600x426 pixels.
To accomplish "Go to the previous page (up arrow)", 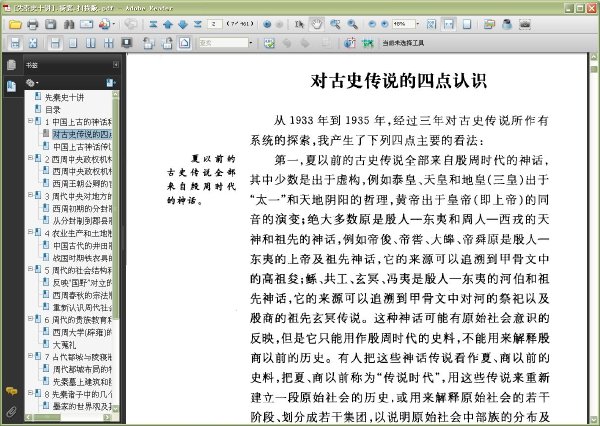I will coord(168,24).
